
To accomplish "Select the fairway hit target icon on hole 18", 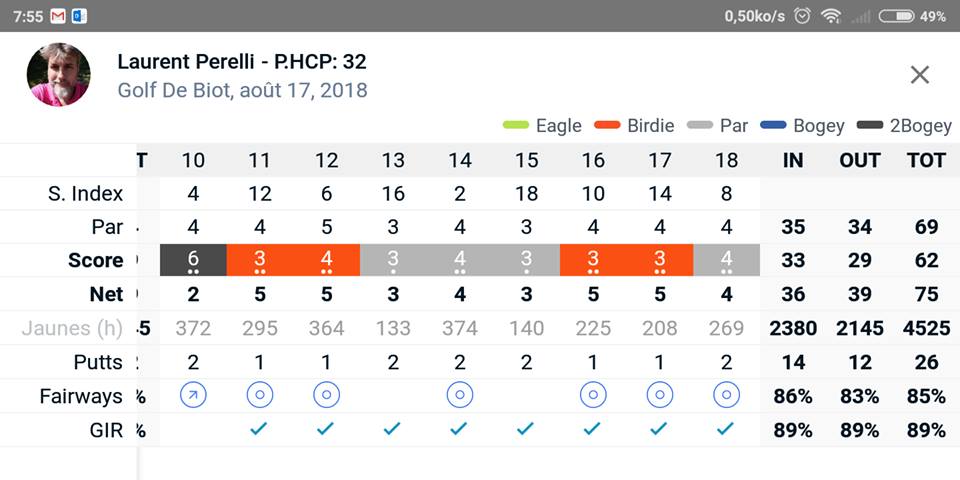I will [x=727, y=396].
